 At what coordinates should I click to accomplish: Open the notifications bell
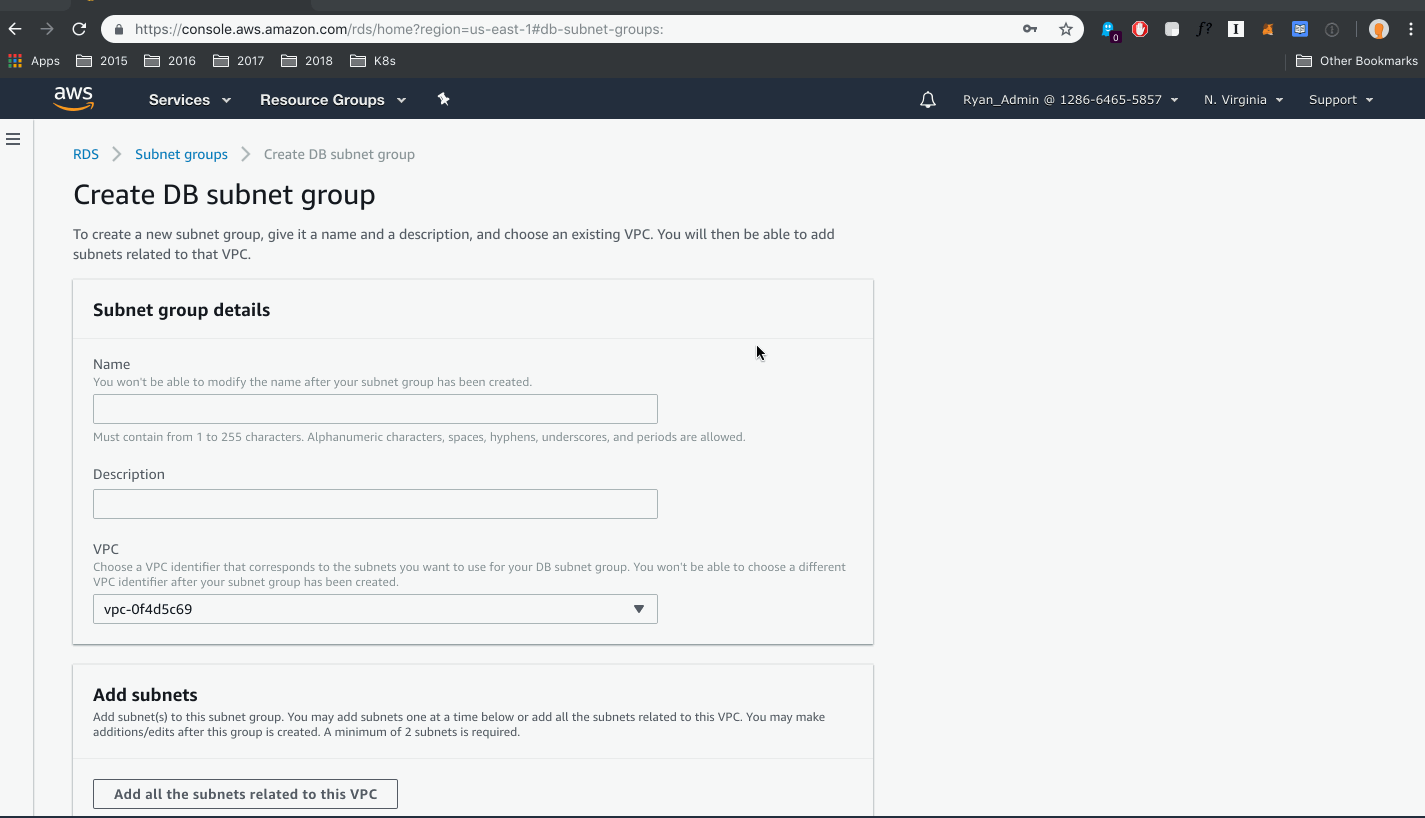[926, 99]
